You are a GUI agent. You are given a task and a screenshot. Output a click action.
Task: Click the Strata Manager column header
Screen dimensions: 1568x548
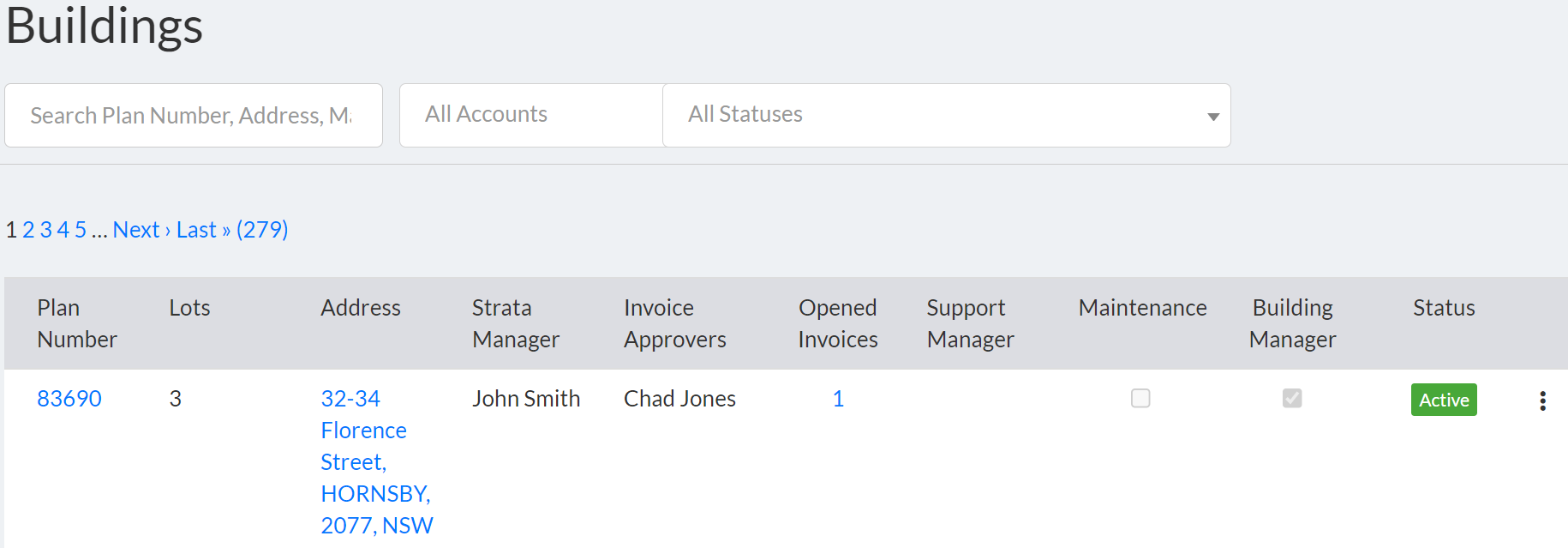(515, 323)
